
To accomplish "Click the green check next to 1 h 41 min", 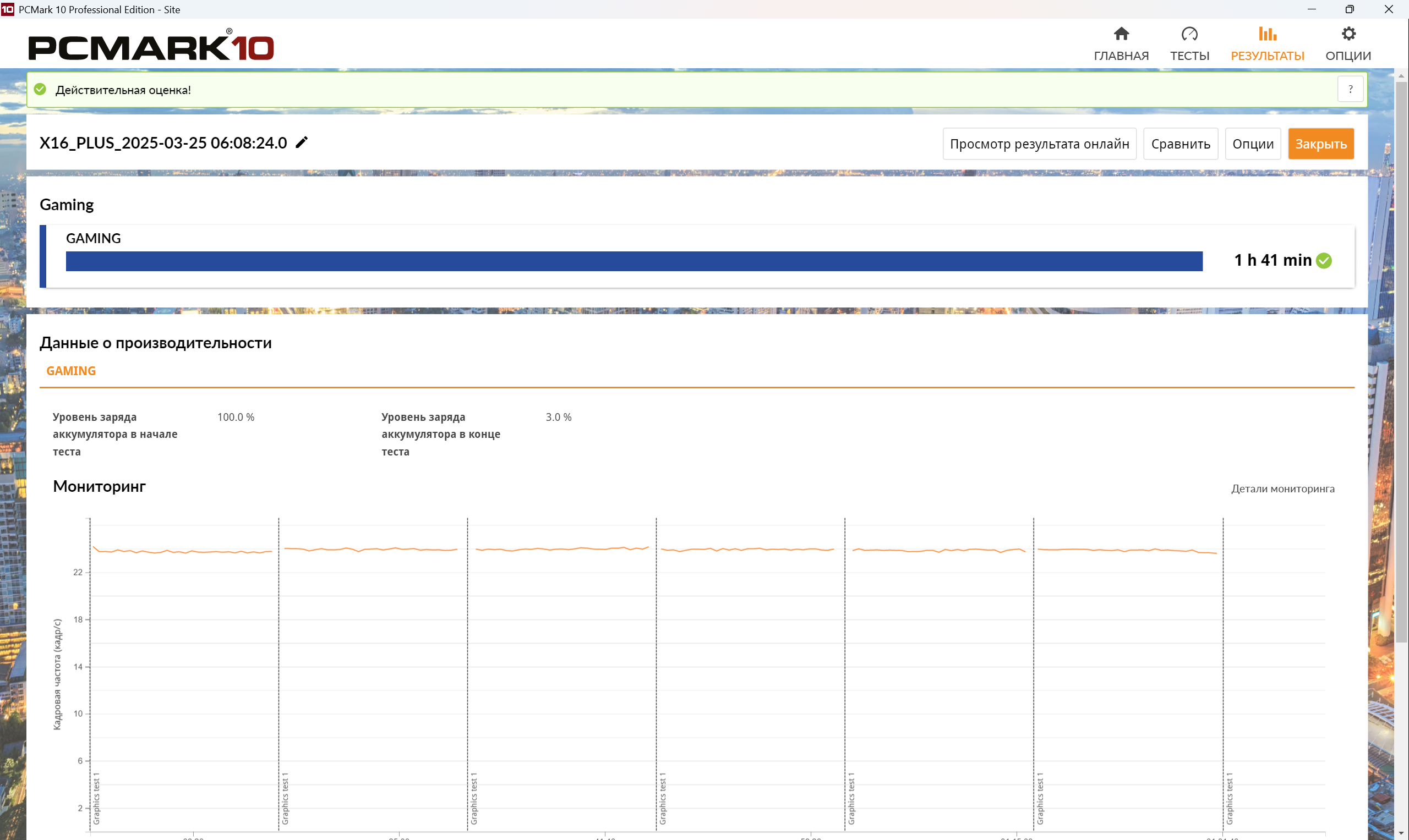I will (1324, 260).
